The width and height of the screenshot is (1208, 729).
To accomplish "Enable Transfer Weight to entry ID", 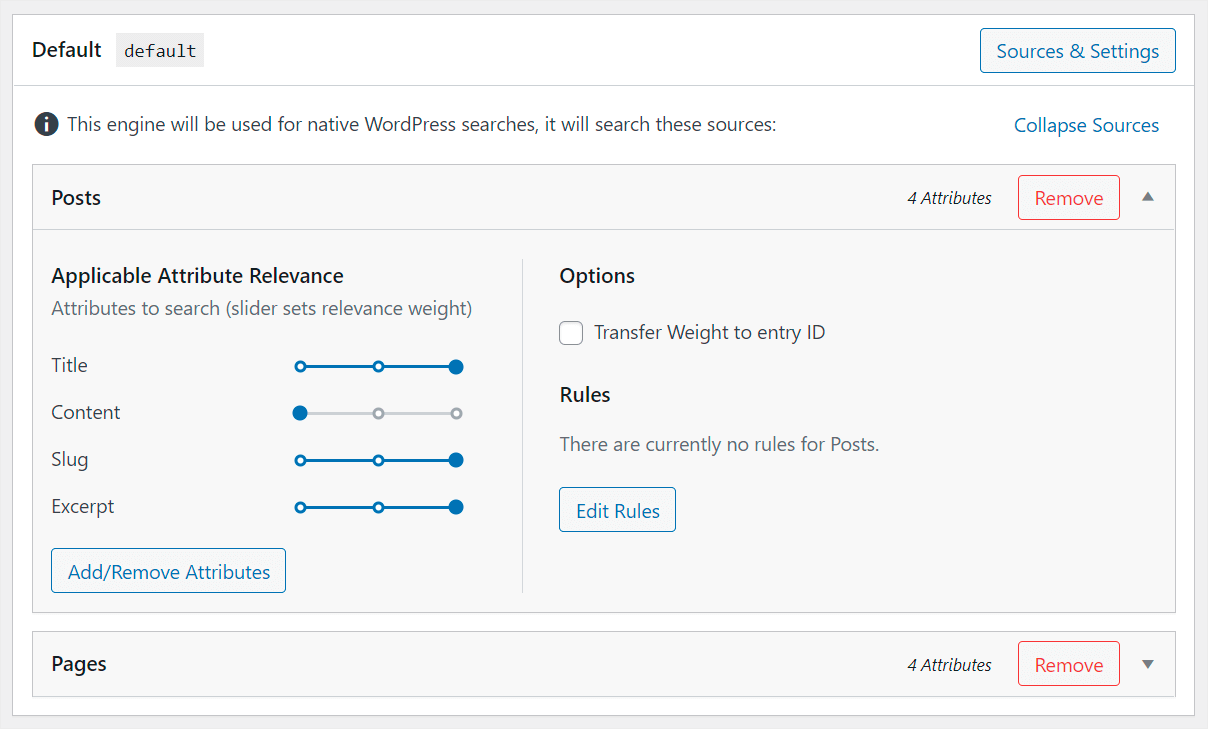I will click(571, 332).
